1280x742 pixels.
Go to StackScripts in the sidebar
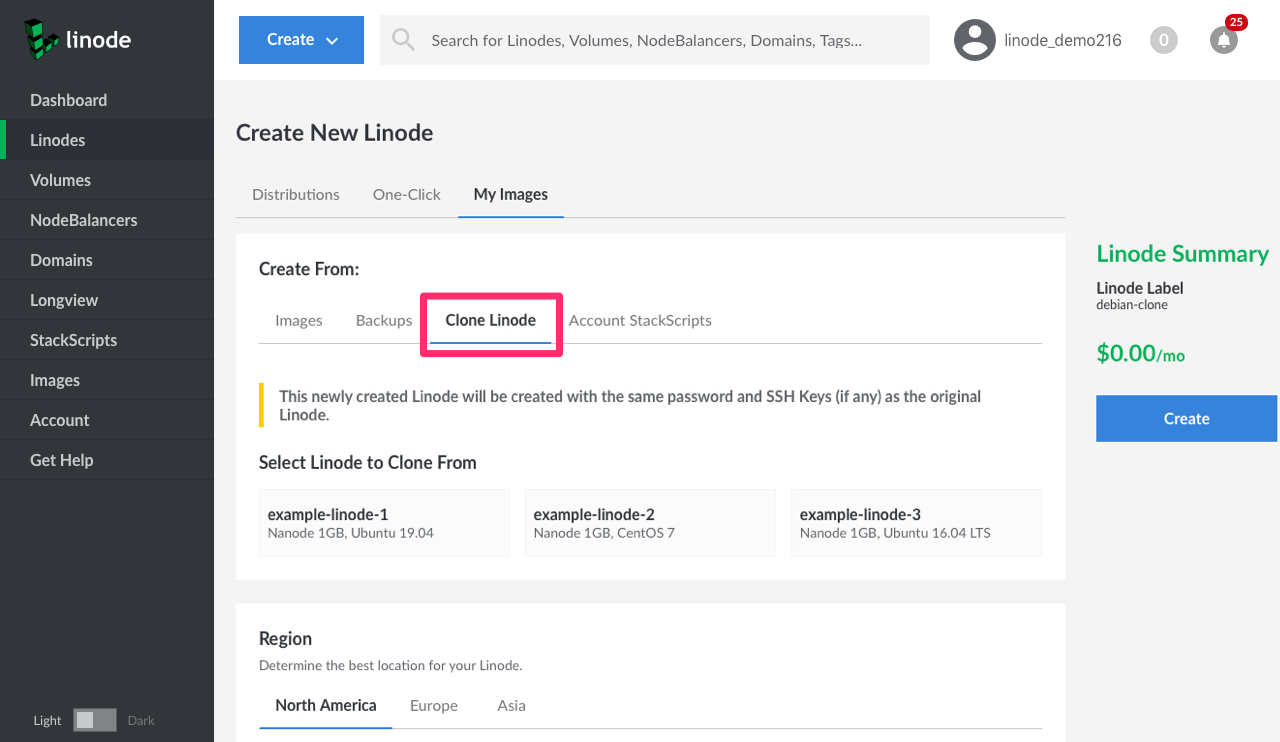pyautogui.click(x=73, y=340)
